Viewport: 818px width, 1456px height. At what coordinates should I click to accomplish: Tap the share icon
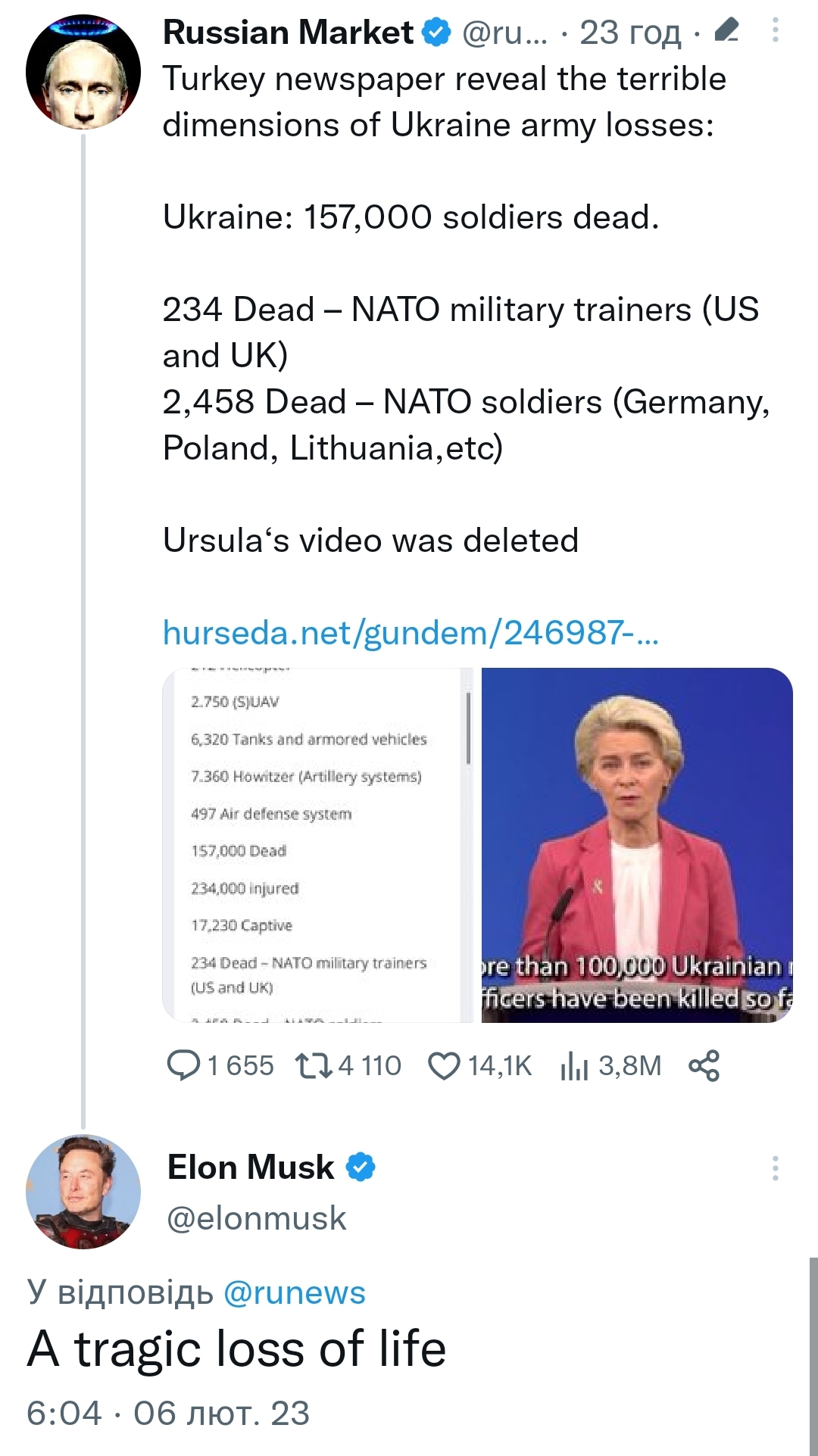[x=704, y=1065]
